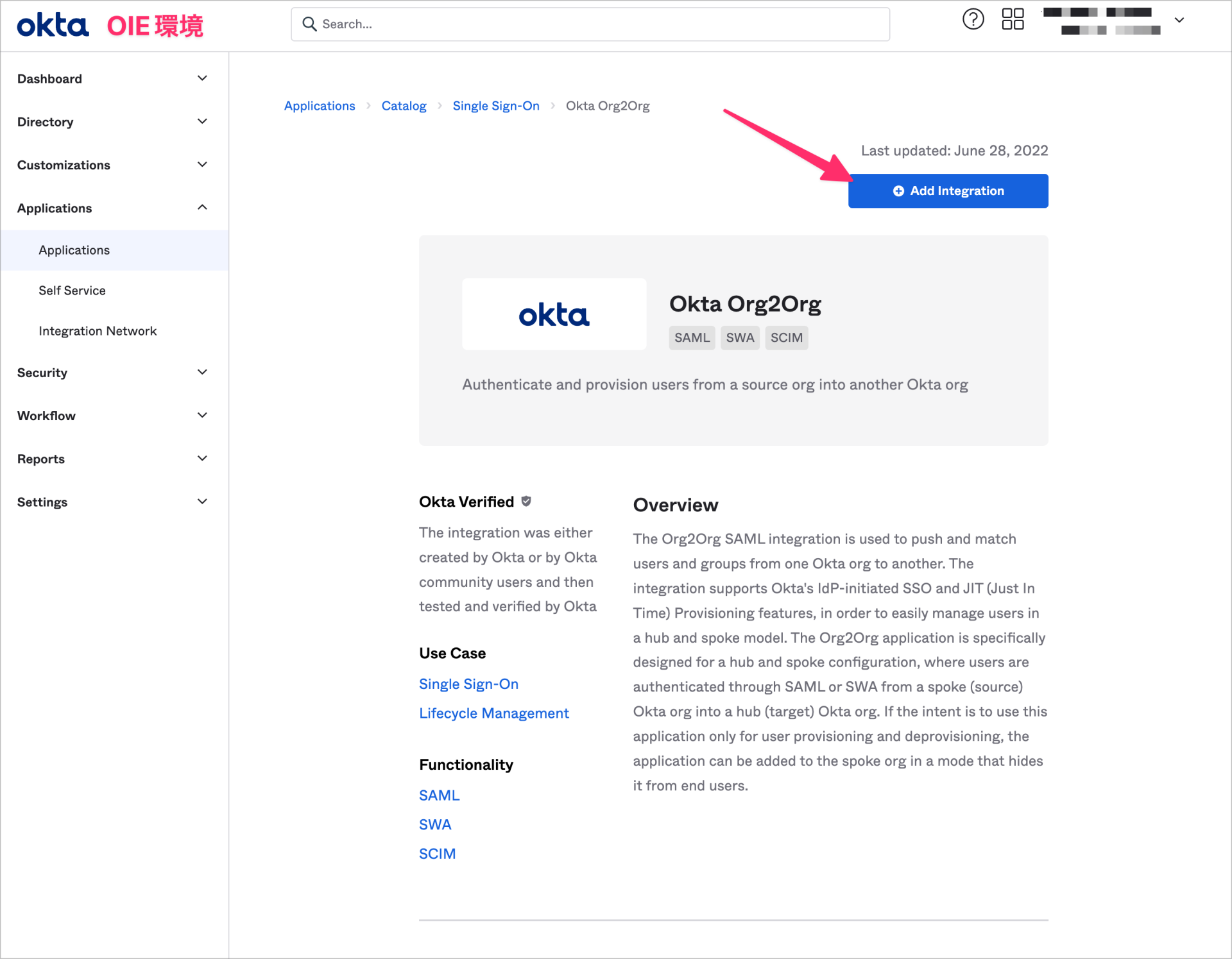Open the account menu dropdown arrow
1232x959 pixels.
[1179, 20]
